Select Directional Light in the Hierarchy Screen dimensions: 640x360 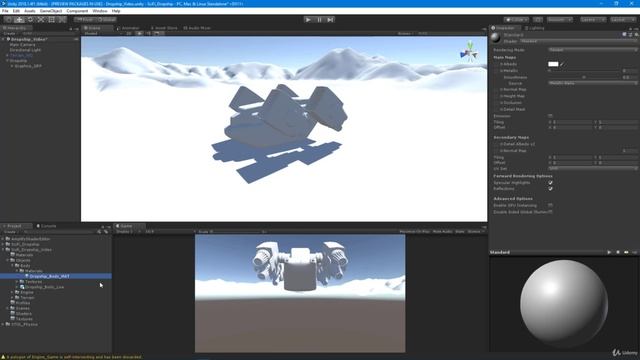pos(25,50)
